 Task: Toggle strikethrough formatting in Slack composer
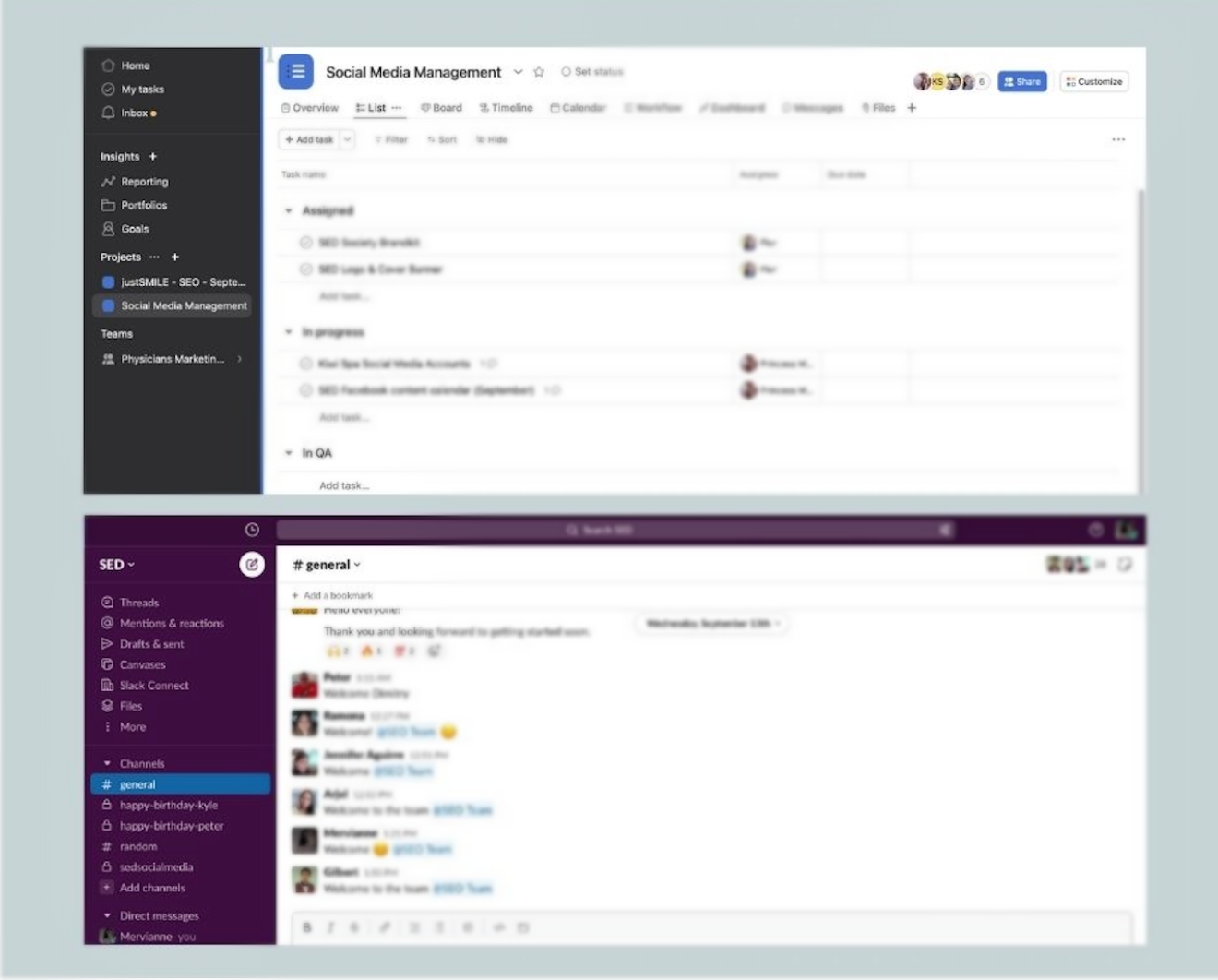[354, 927]
